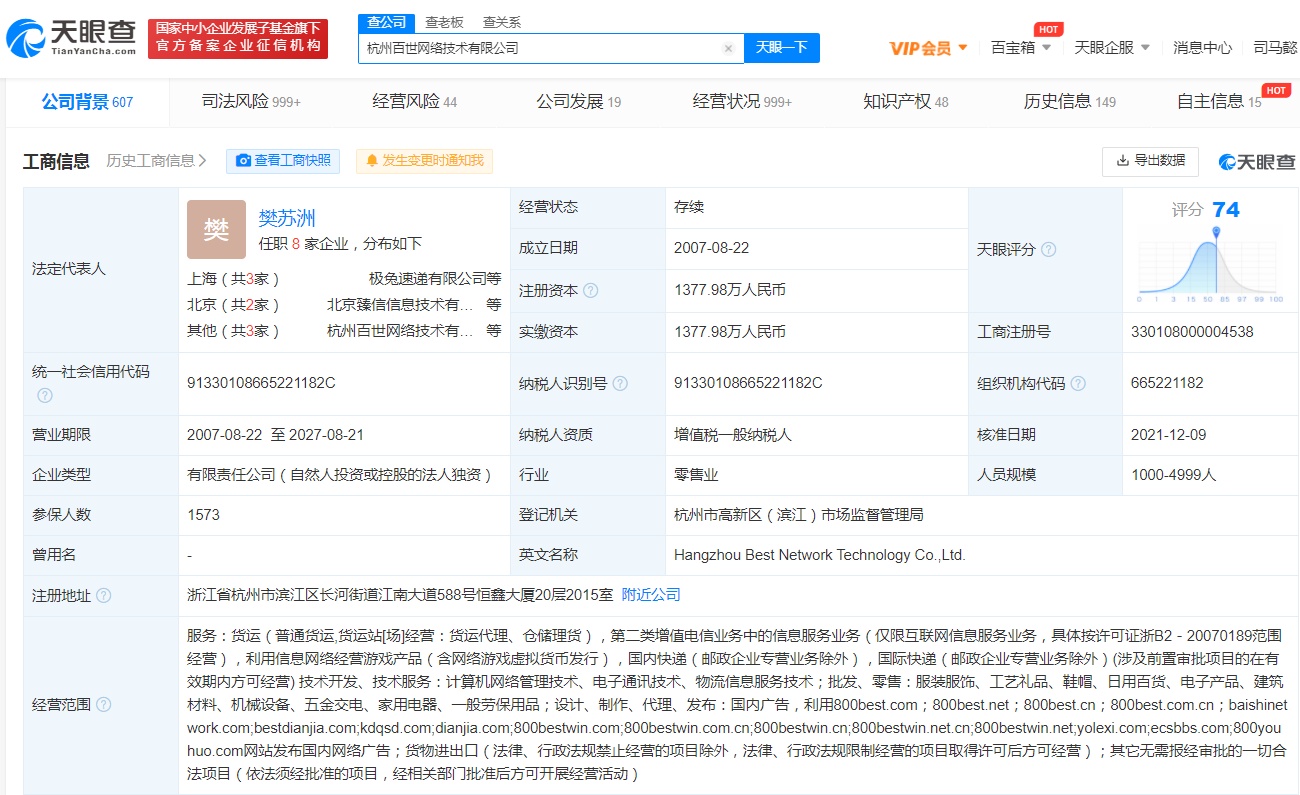The image size is (1300, 795).
Task: Switch to 公司背景 tab
Action: tap(87, 102)
